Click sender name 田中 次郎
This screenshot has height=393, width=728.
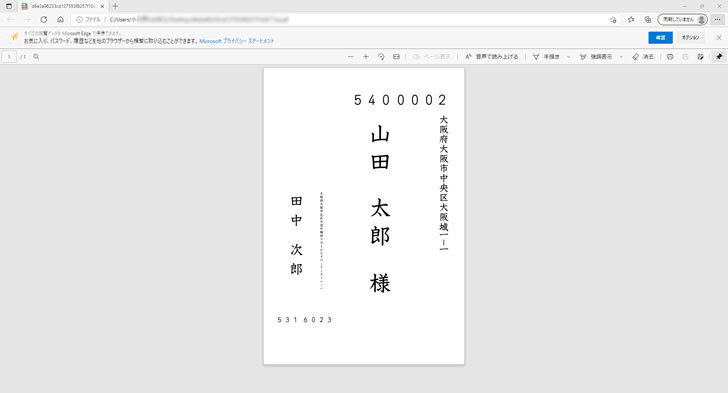296,235
